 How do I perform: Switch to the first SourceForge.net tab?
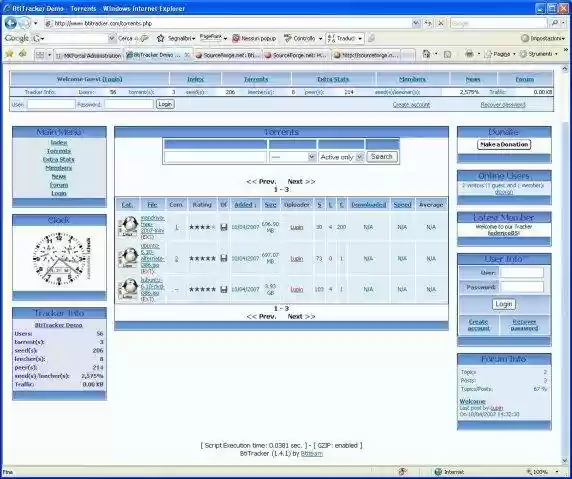click(227, 55)
